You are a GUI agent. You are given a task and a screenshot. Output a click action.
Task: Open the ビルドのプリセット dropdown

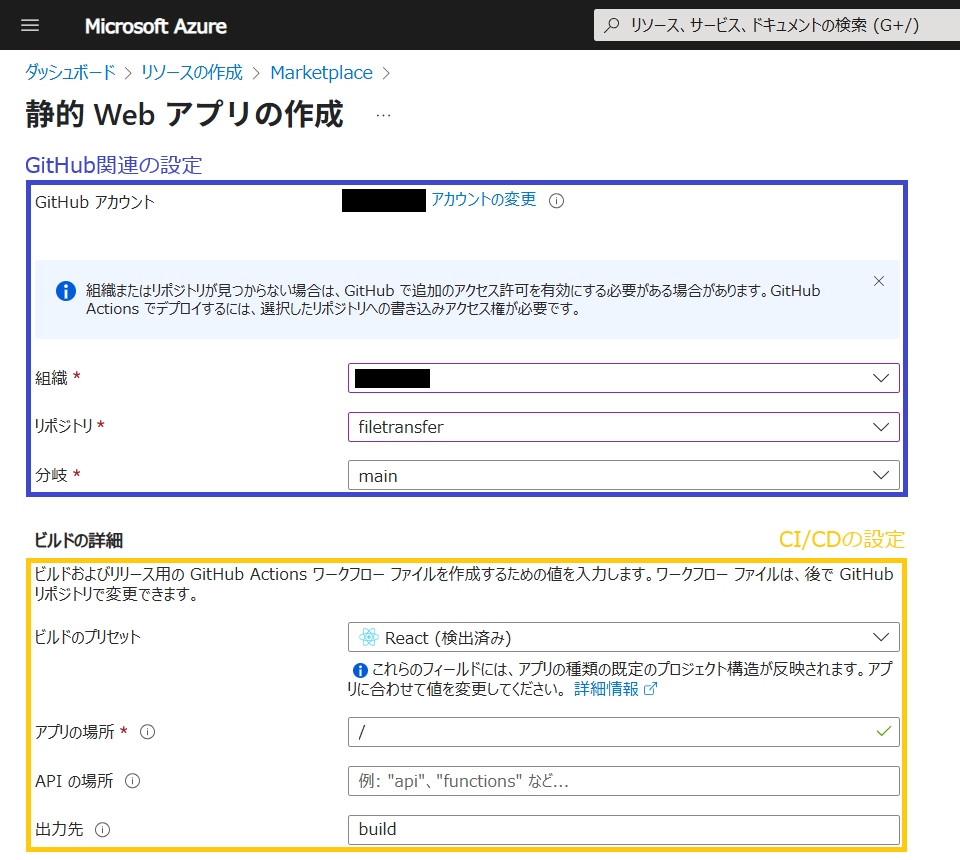623,637
